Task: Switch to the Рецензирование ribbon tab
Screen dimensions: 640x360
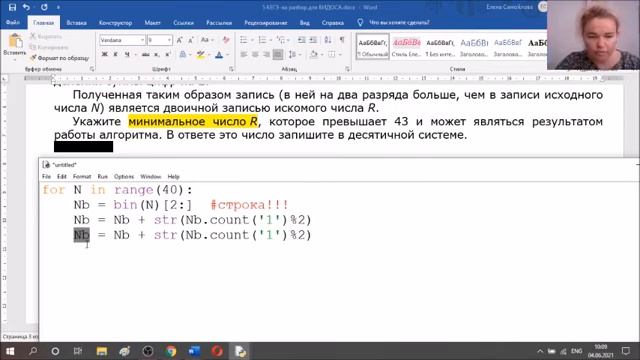Action: click(266, 23)
